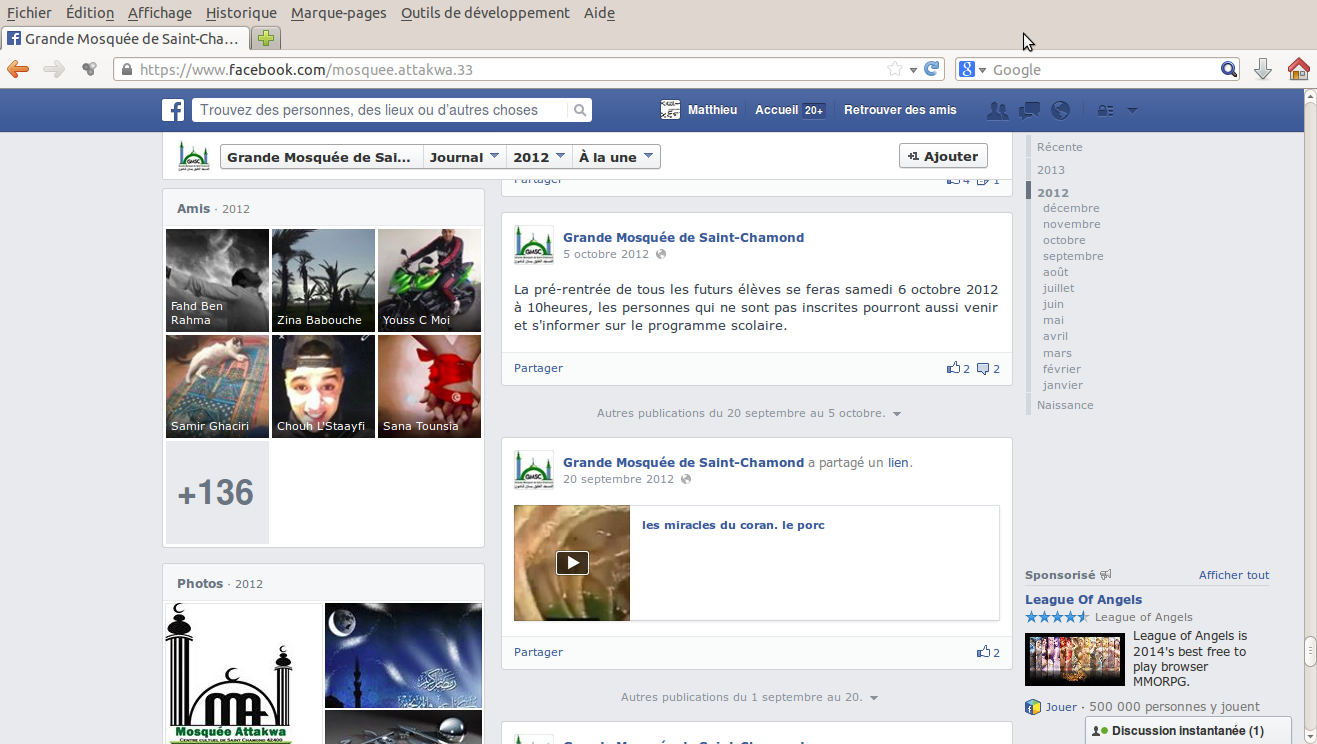Click Google search magnifier icon

click(x=1229, y=69)
